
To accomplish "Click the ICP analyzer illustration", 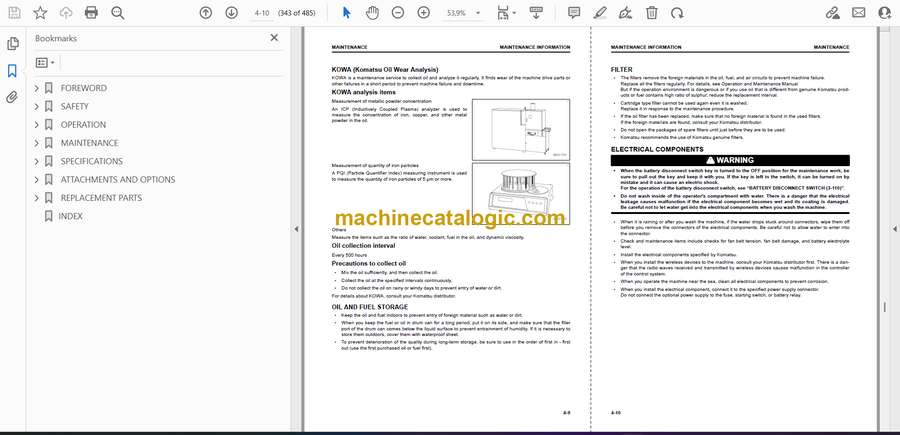I will [x=521, y=130].
